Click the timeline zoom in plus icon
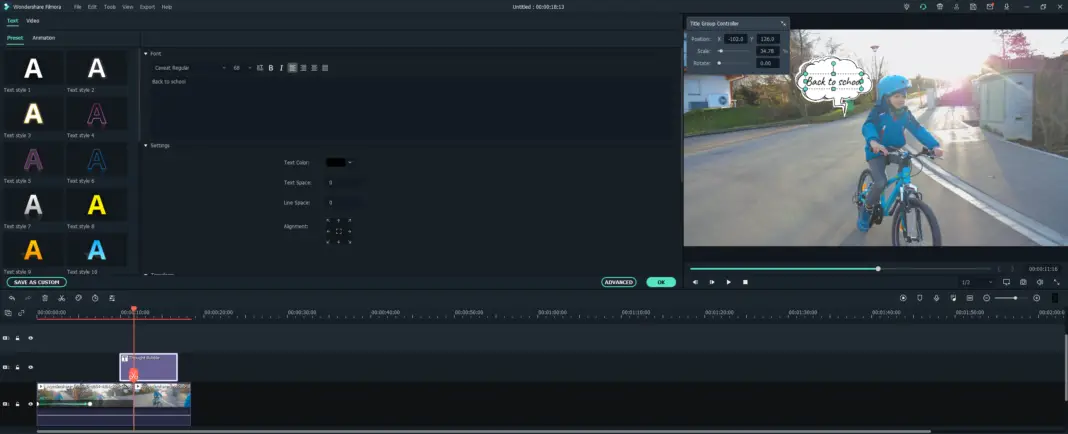Image resolution: width=1068 pixels, height=434 pixels. pyautogui.click(x=1037, y=298)
